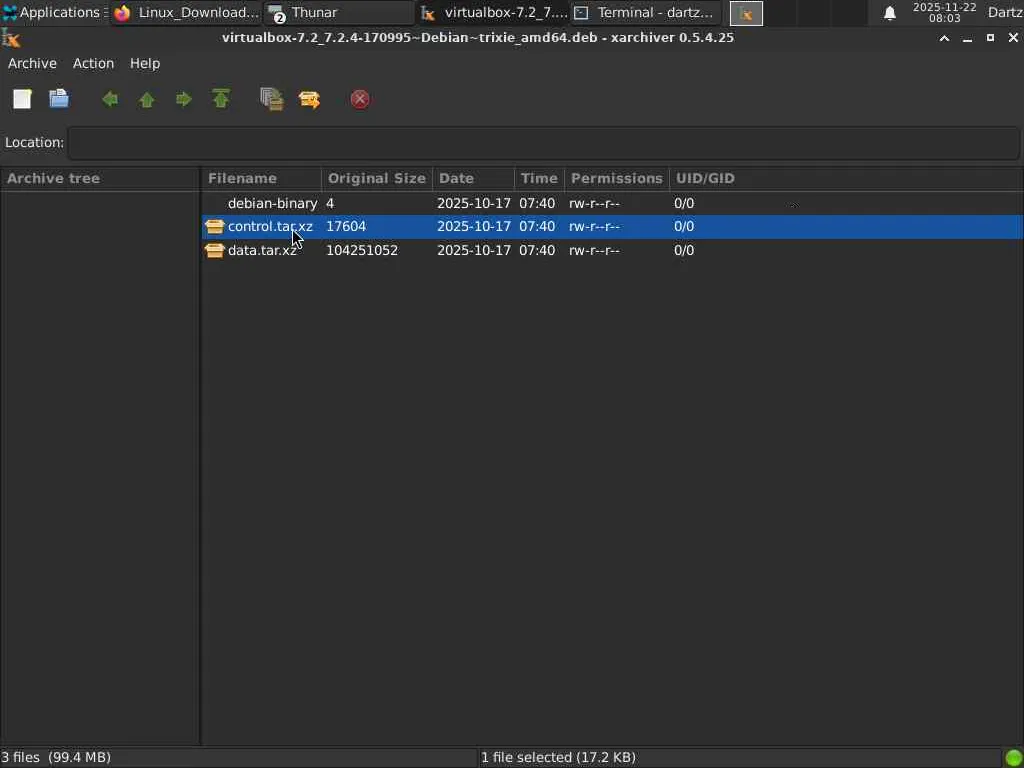
Task: Jump to archive root with top arrow
Action: (x=221, y=99)
